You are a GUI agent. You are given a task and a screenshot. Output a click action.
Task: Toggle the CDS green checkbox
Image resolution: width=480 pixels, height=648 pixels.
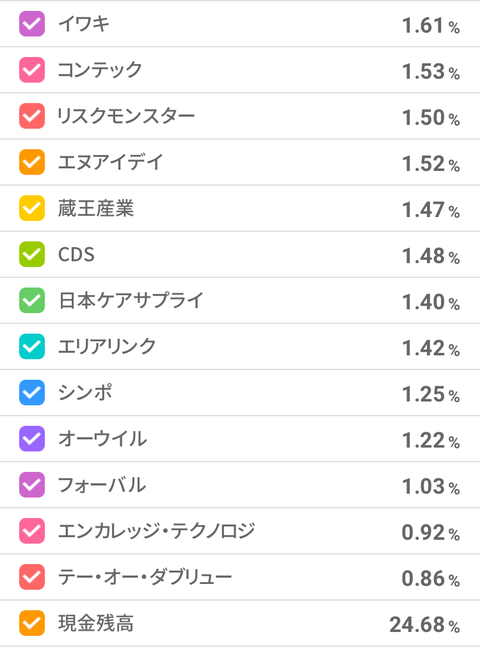[32, 254]
